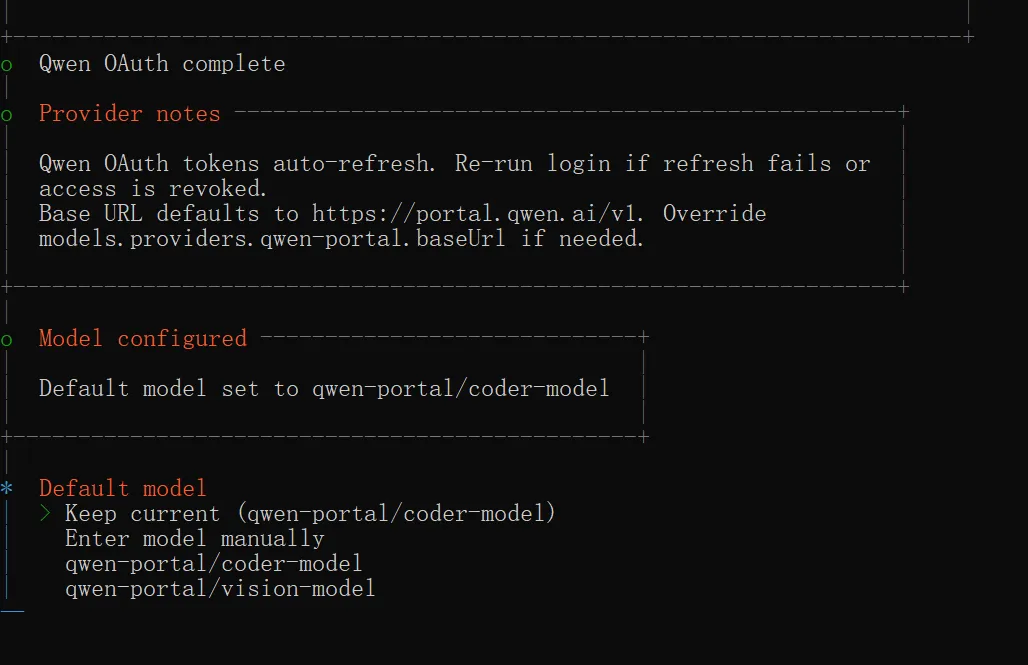
Task: Click the Model configured heading
Action: click(x=142, y=339)
